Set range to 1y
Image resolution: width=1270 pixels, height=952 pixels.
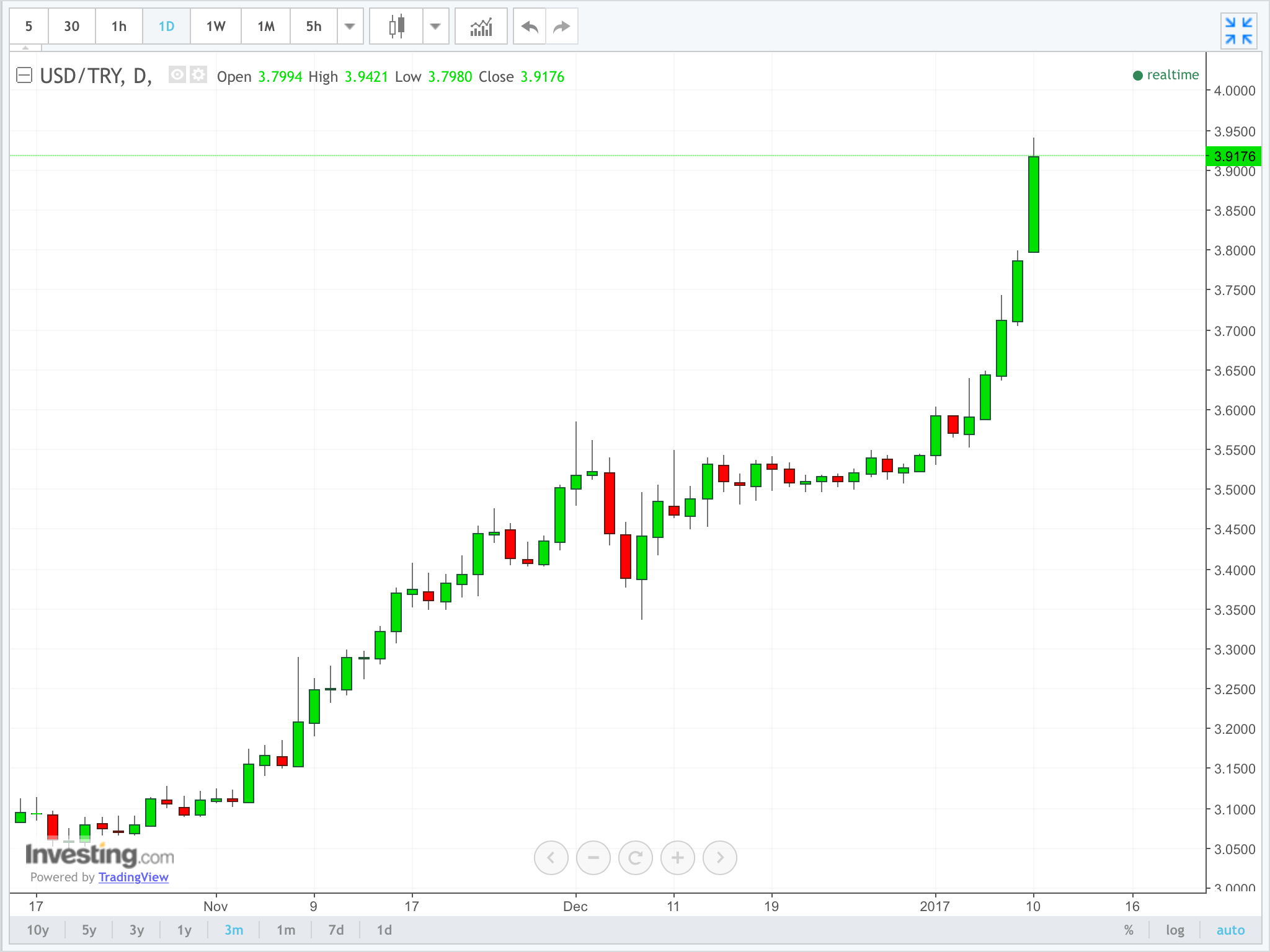(184, 930)
